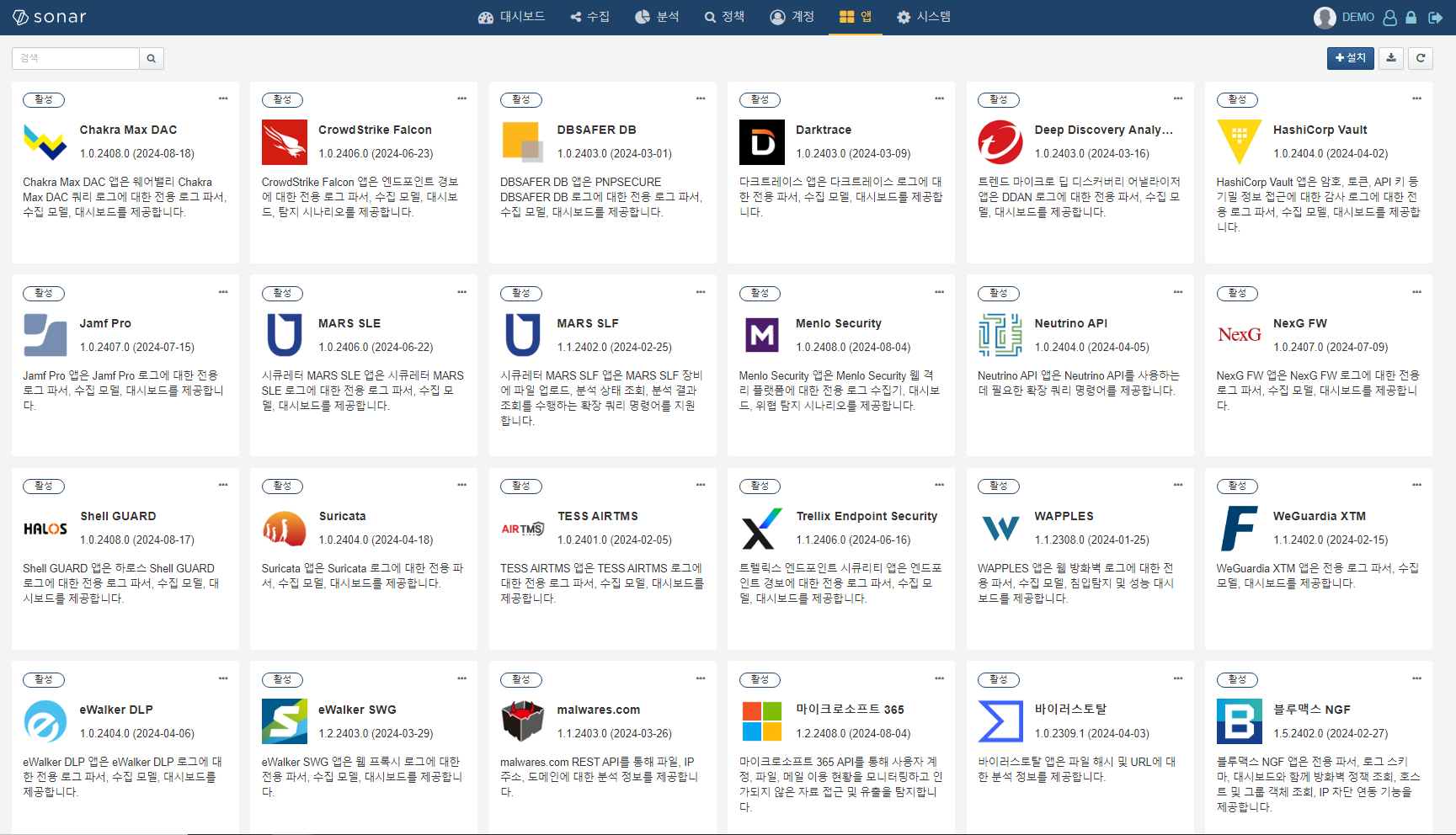
Task: Open the more menu on HashiCorp Vault card
Action: click(x=1417, y=98)
